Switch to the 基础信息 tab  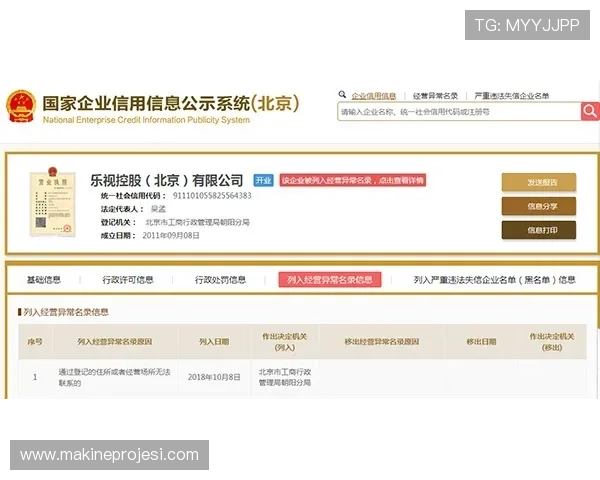pyautogui.click(x=44, y=280)
